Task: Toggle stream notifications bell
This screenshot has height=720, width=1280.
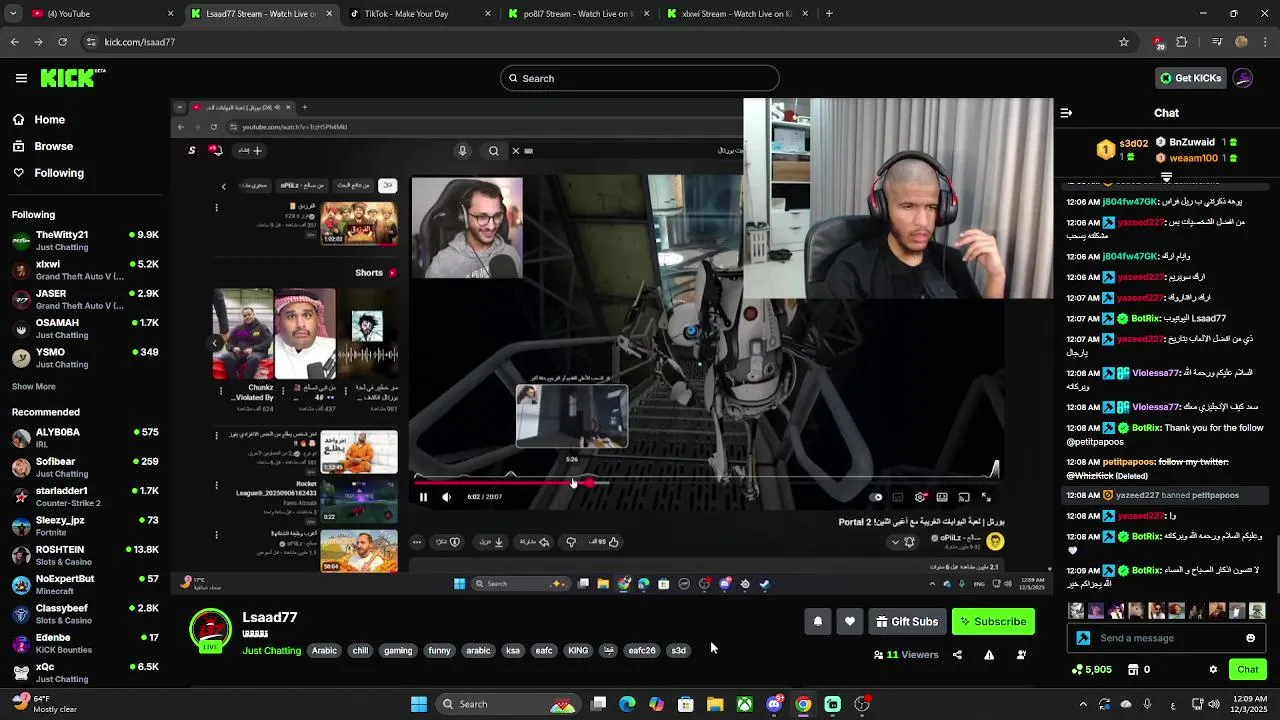Action: point(818,622)
